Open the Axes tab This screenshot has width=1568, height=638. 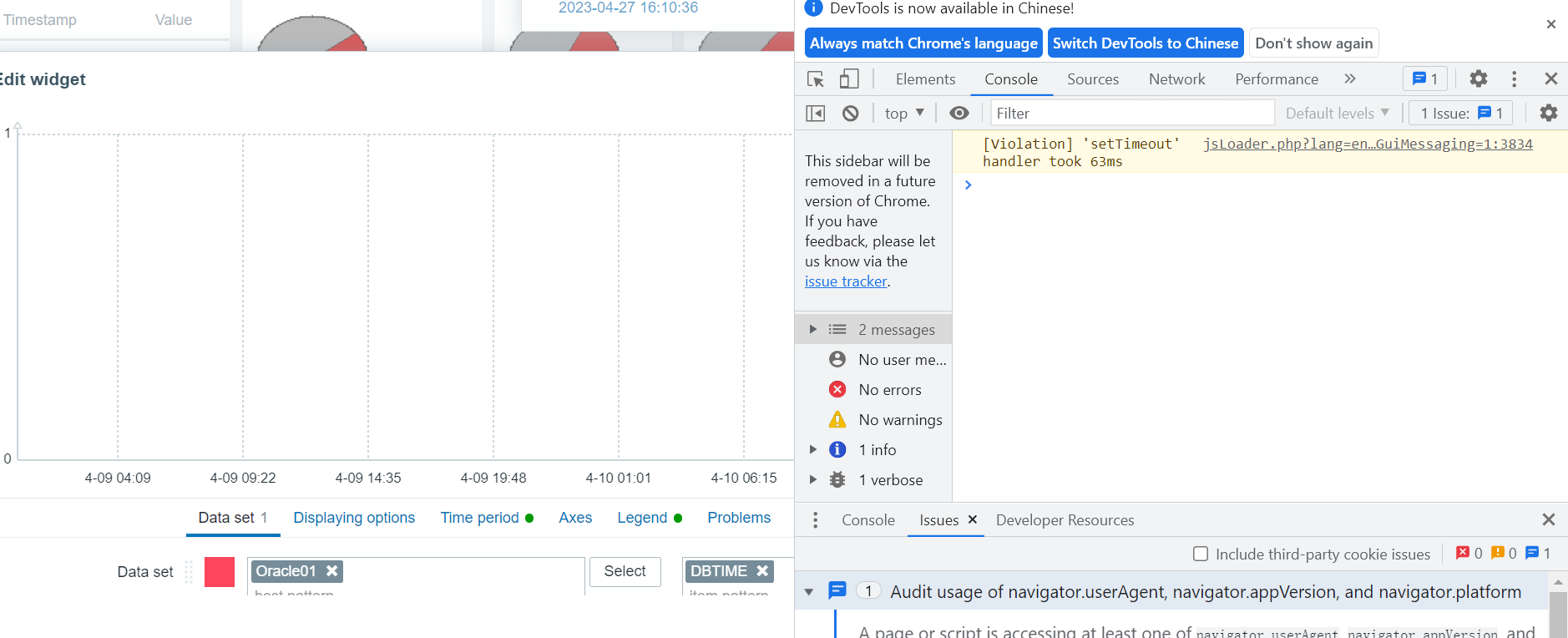[575, 518]
